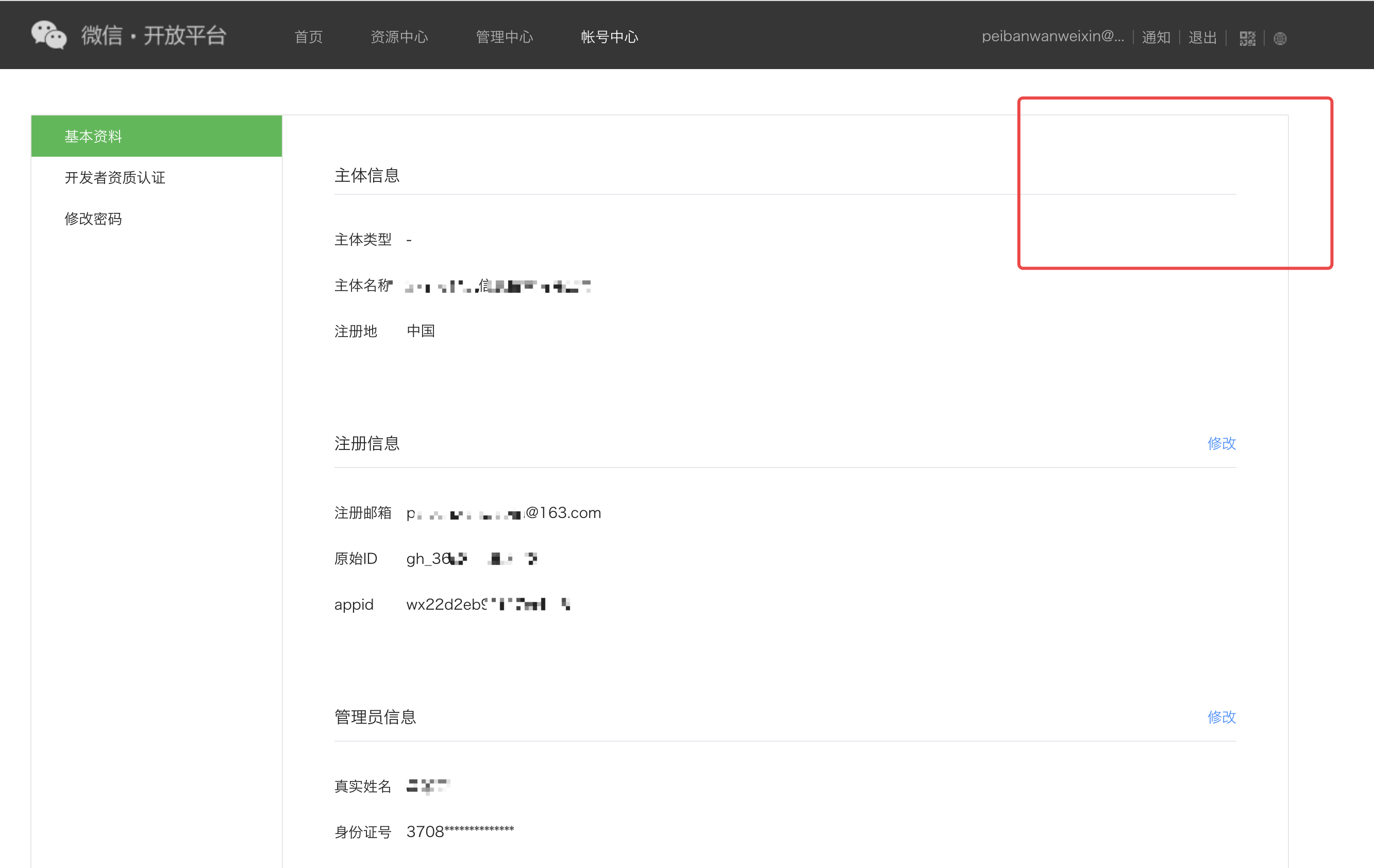1374x868 pixels.
Task: Go to 资源中心 navigation item
Action: click(399, 37)
